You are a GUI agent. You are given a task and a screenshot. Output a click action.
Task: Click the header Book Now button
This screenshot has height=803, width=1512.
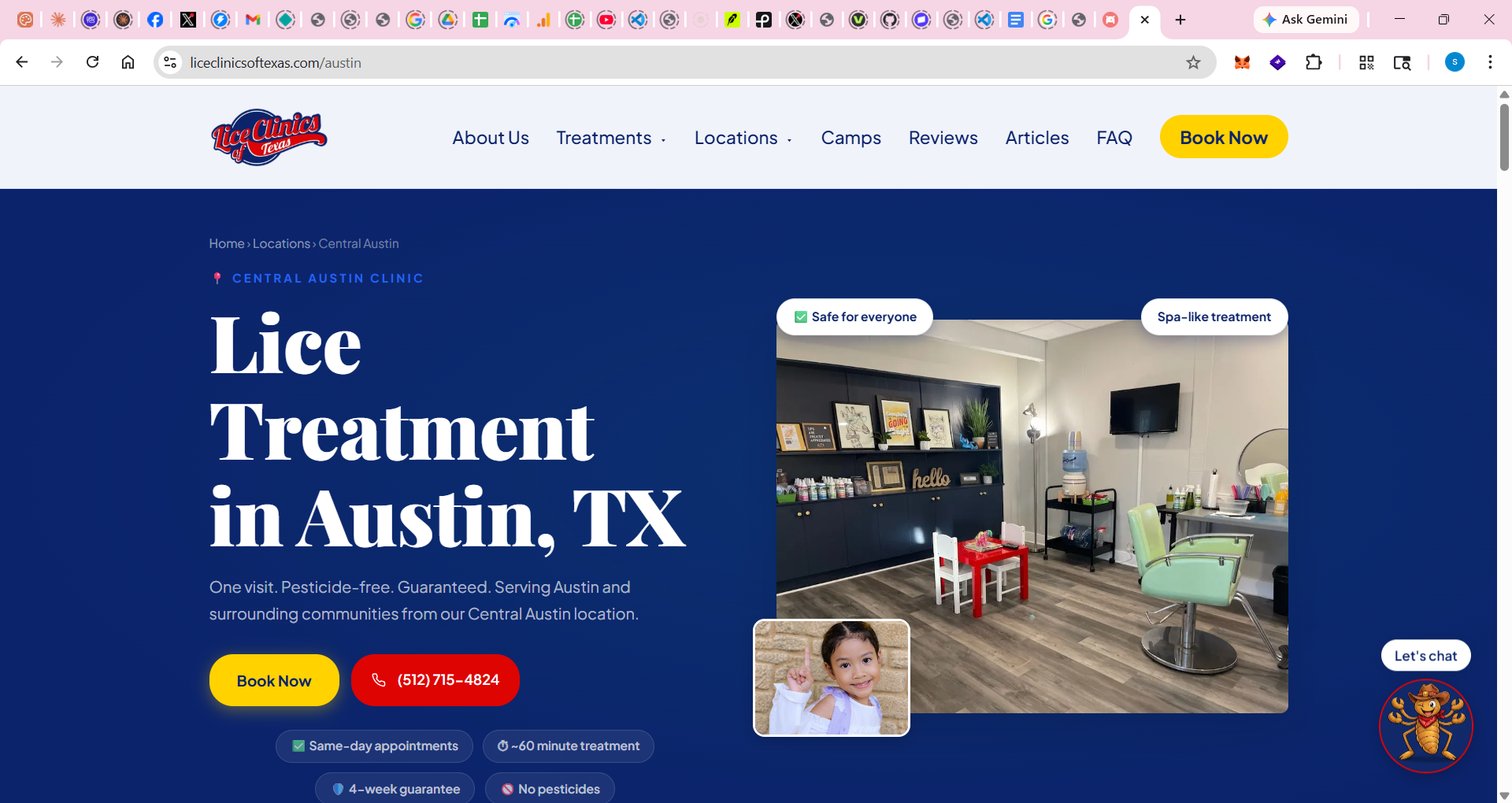[1224, 137]
